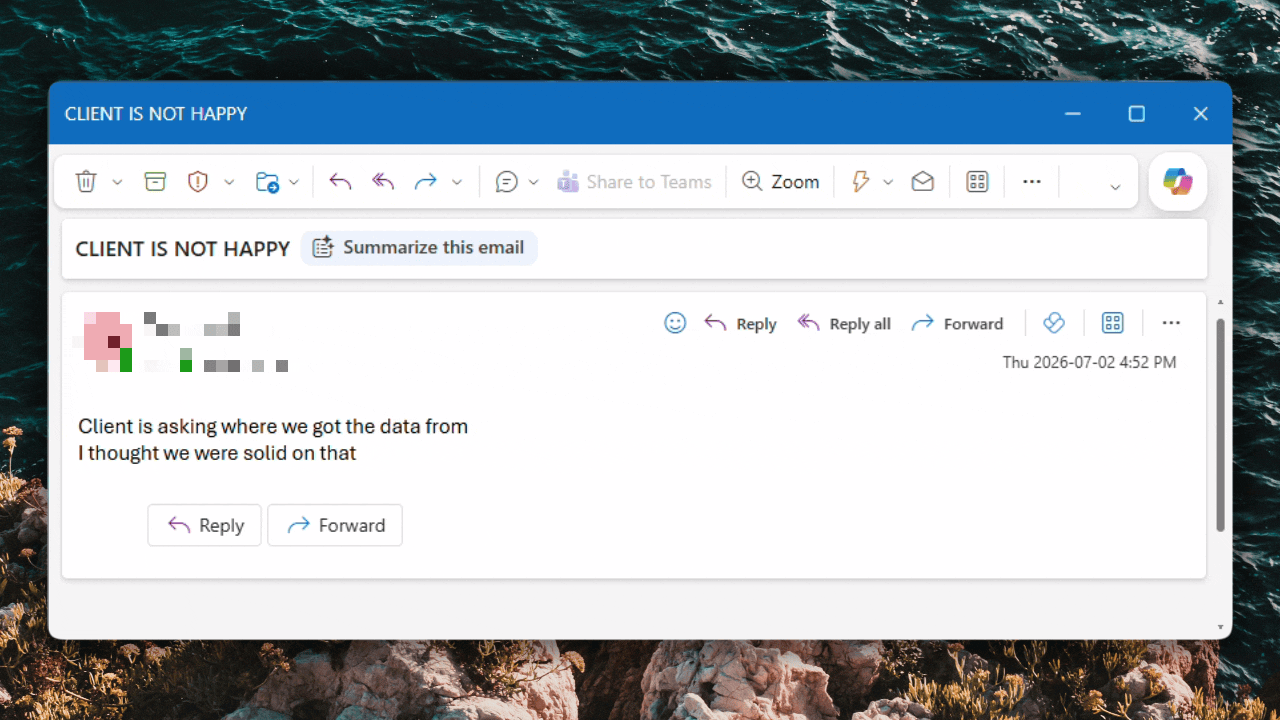Click the text "I thought we were solid on that"

coord(217,453)
